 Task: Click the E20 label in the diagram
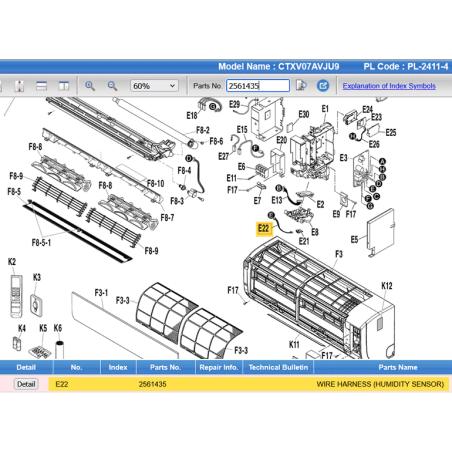tap(282, 140)
